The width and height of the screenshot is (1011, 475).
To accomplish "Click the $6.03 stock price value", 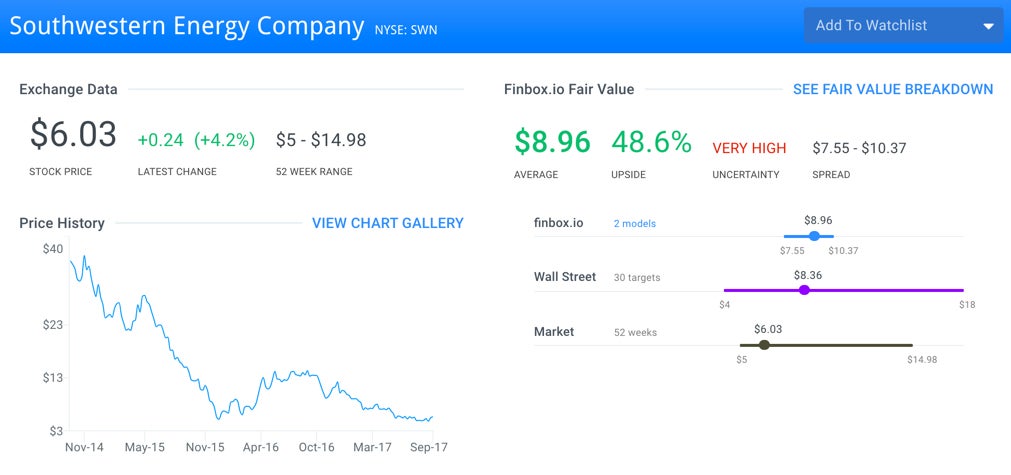I will 73,135.
